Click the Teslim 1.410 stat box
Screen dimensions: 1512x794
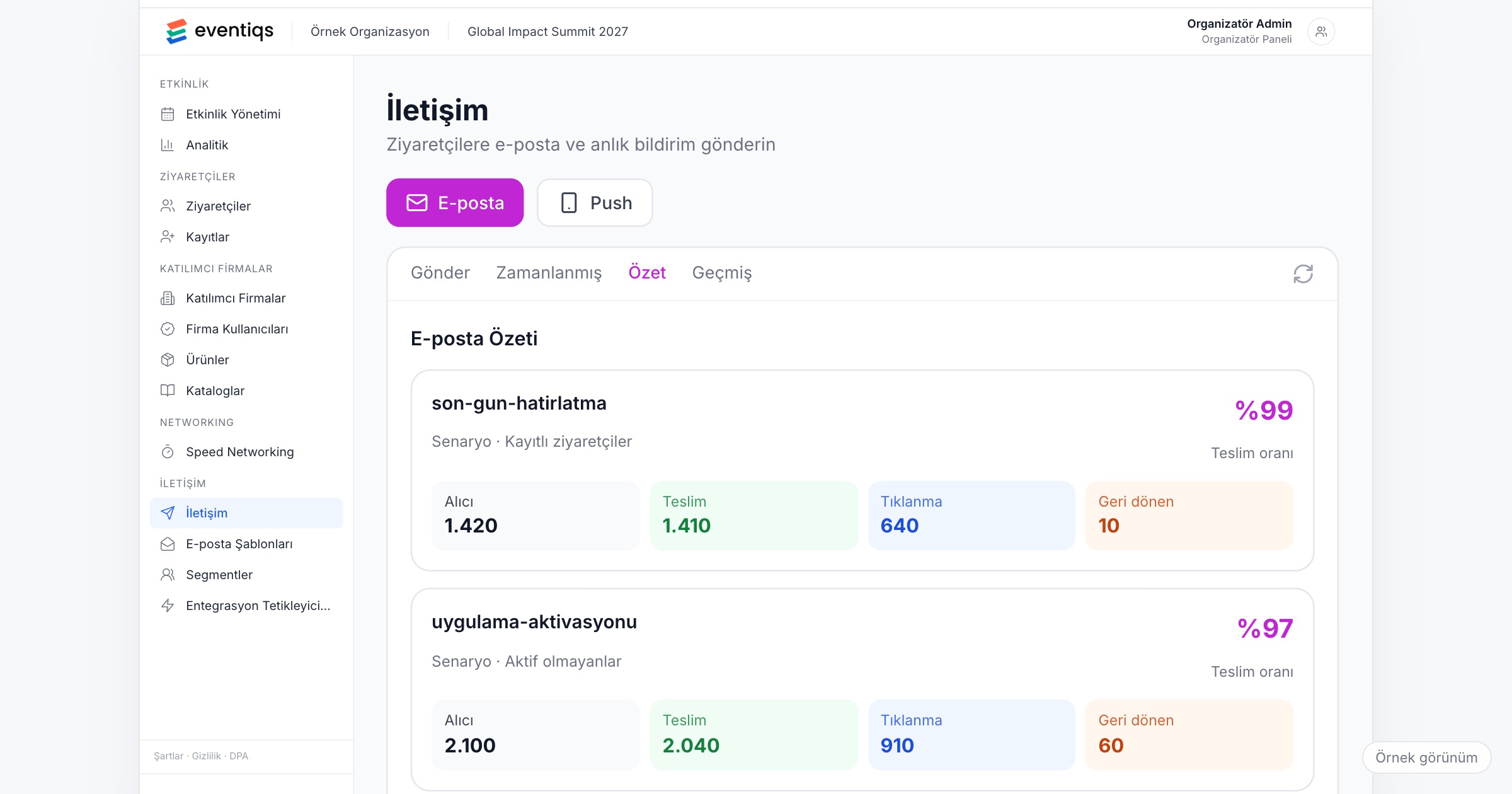point(753,515)
